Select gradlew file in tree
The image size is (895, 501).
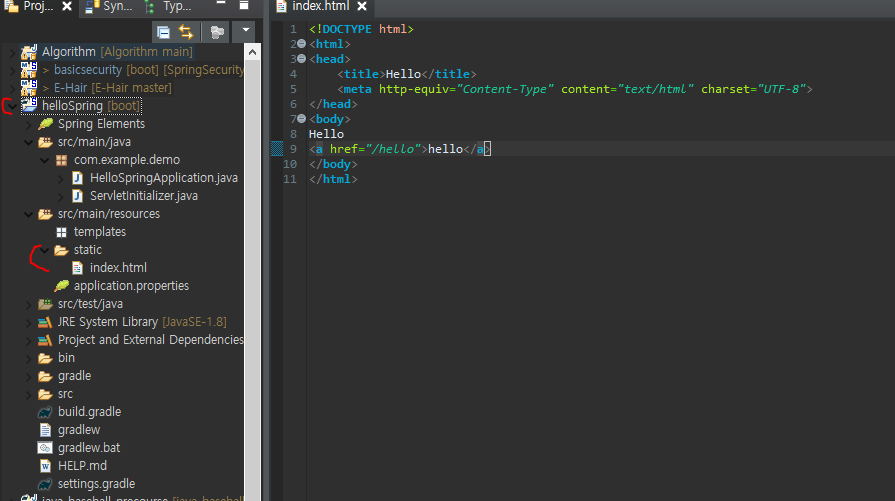point(79,430)
